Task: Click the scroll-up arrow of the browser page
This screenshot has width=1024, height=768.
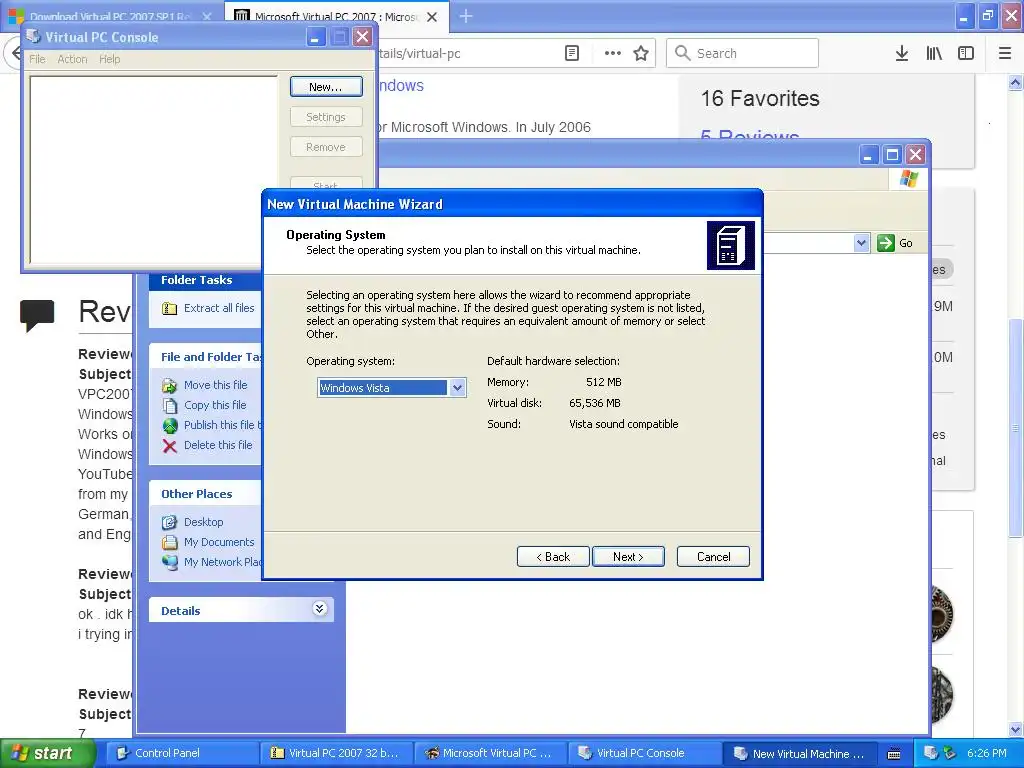Action: [x=1015, y=82]
